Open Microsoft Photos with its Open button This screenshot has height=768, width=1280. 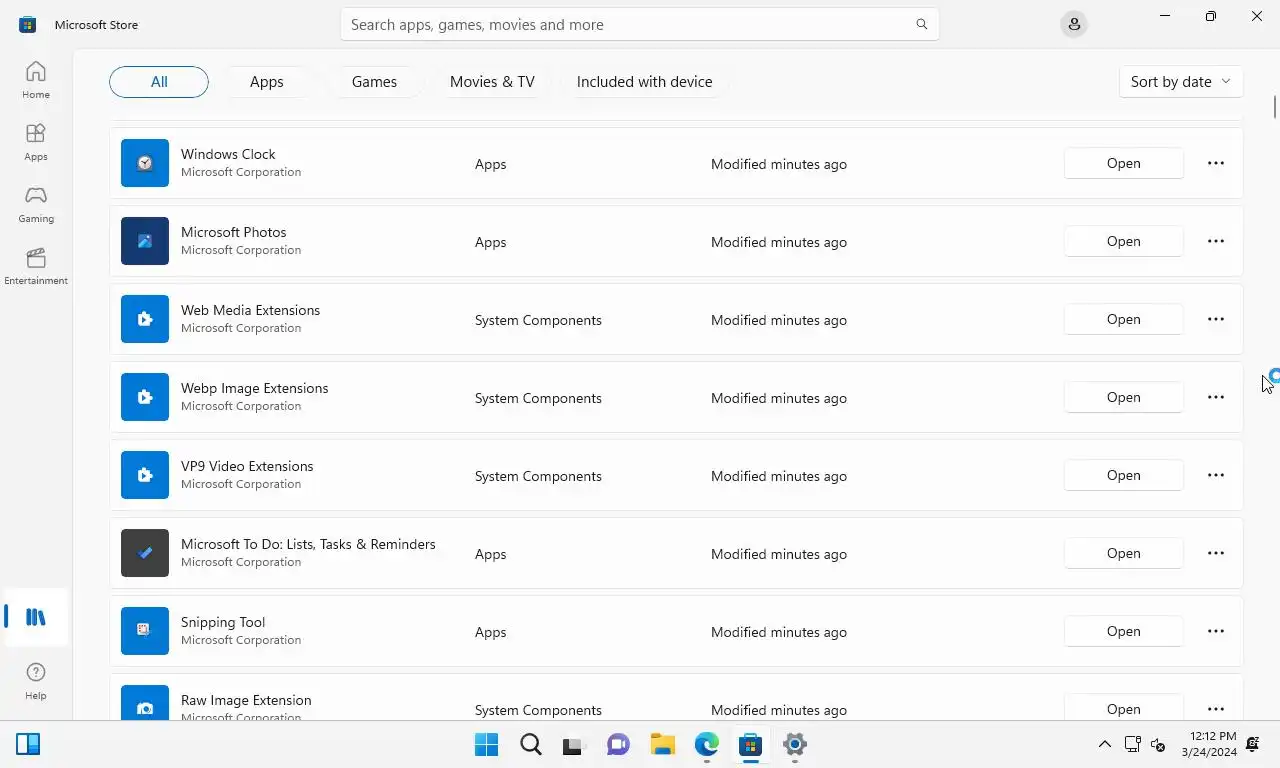1124,241
